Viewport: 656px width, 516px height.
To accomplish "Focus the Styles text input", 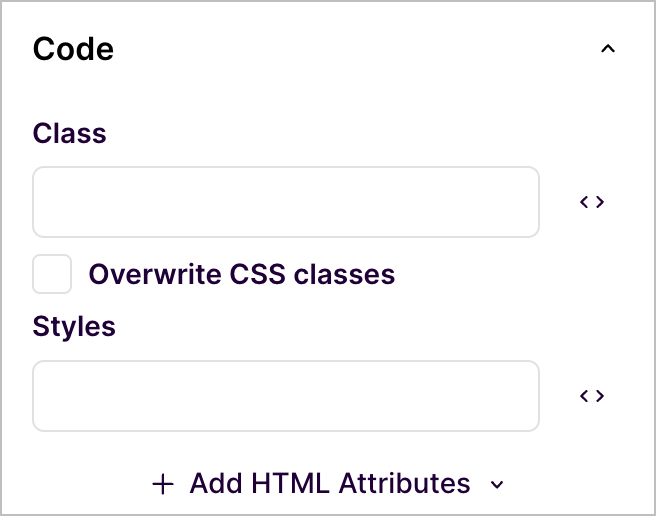I will (x=286, y=395).
